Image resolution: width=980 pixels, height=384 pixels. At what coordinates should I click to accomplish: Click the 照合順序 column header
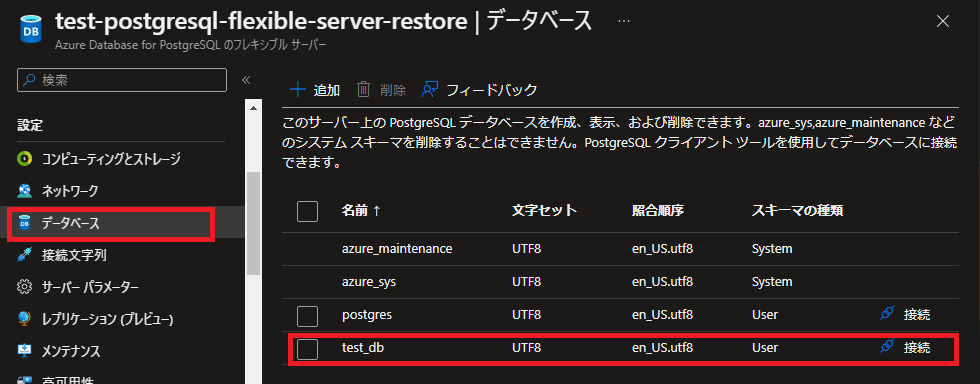click(658, 211)
